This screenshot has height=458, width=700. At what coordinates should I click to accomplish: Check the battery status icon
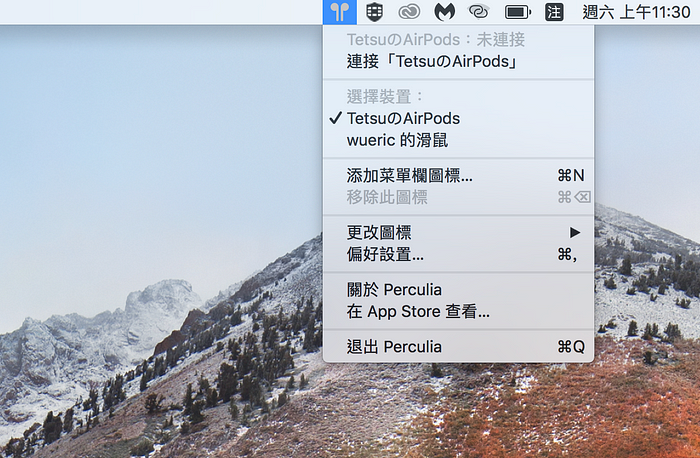(x=517, y=12)
